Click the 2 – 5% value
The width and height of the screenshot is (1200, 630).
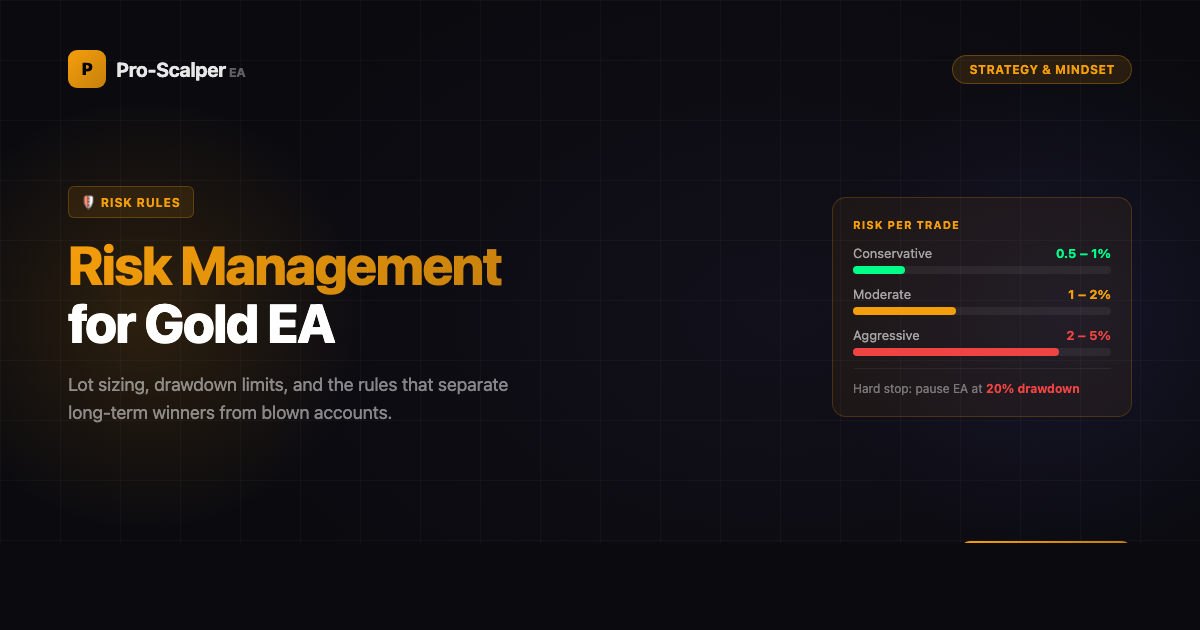click(x=1088, y=336)
